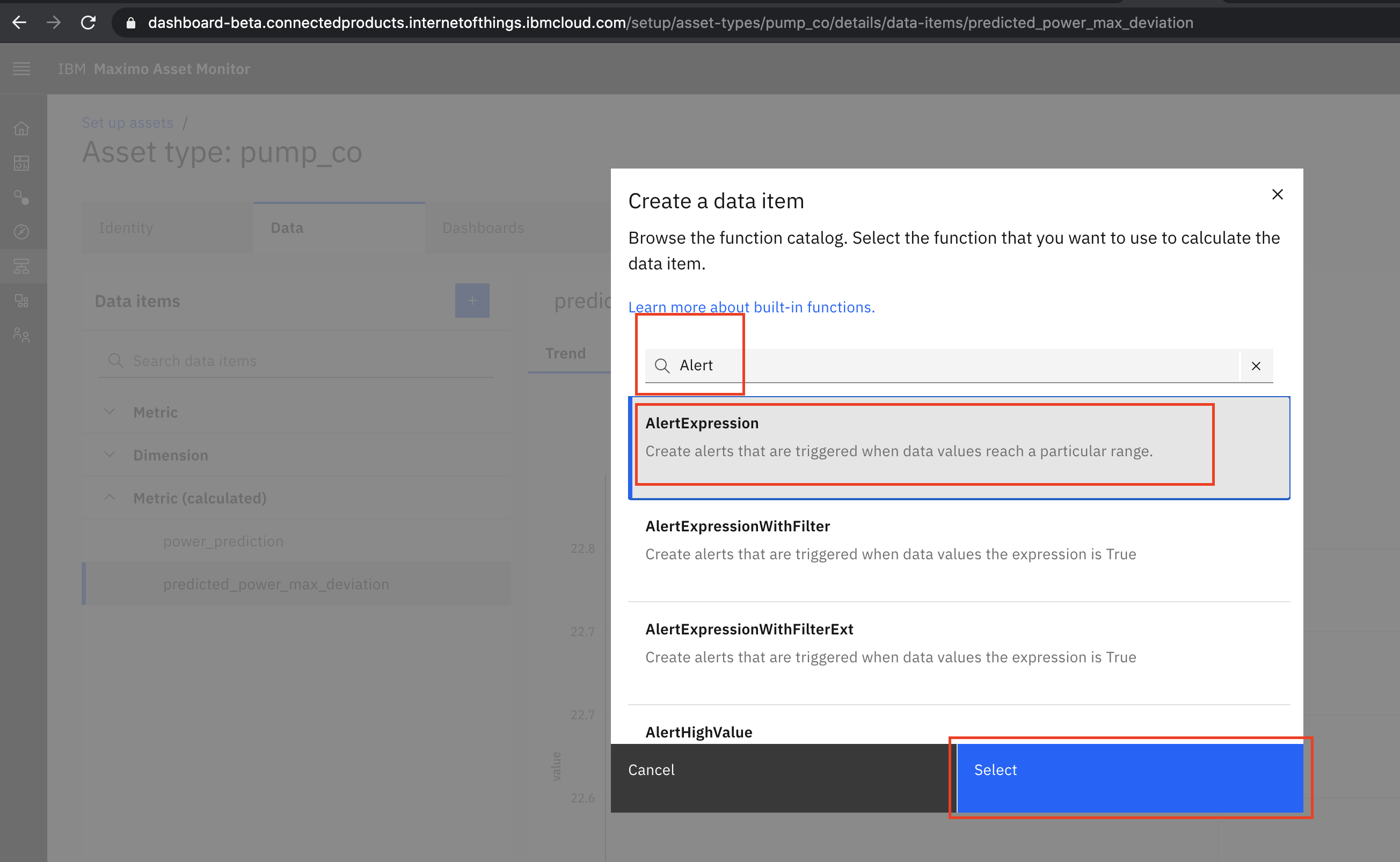Click the Search data items field

296,361
